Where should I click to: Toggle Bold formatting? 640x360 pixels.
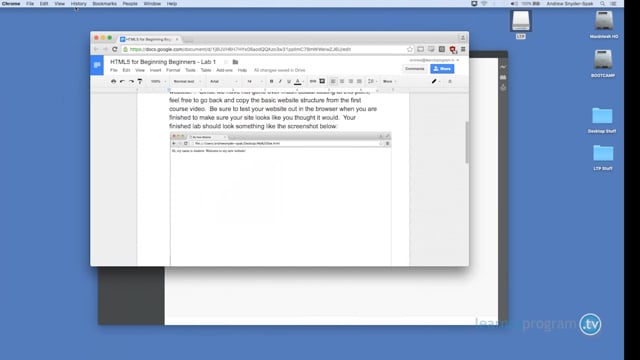[271, 82]
